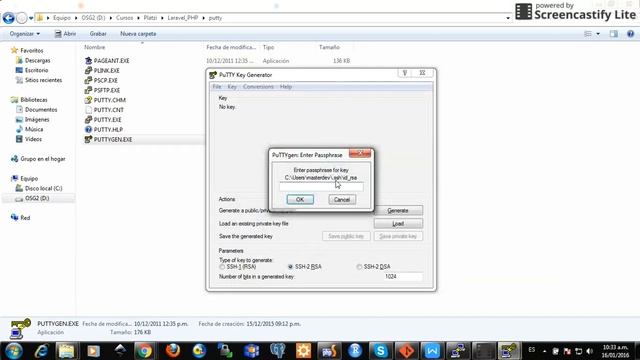Click Explorer back navigation arrow
The image size is (640, 360).
point(9,18)
